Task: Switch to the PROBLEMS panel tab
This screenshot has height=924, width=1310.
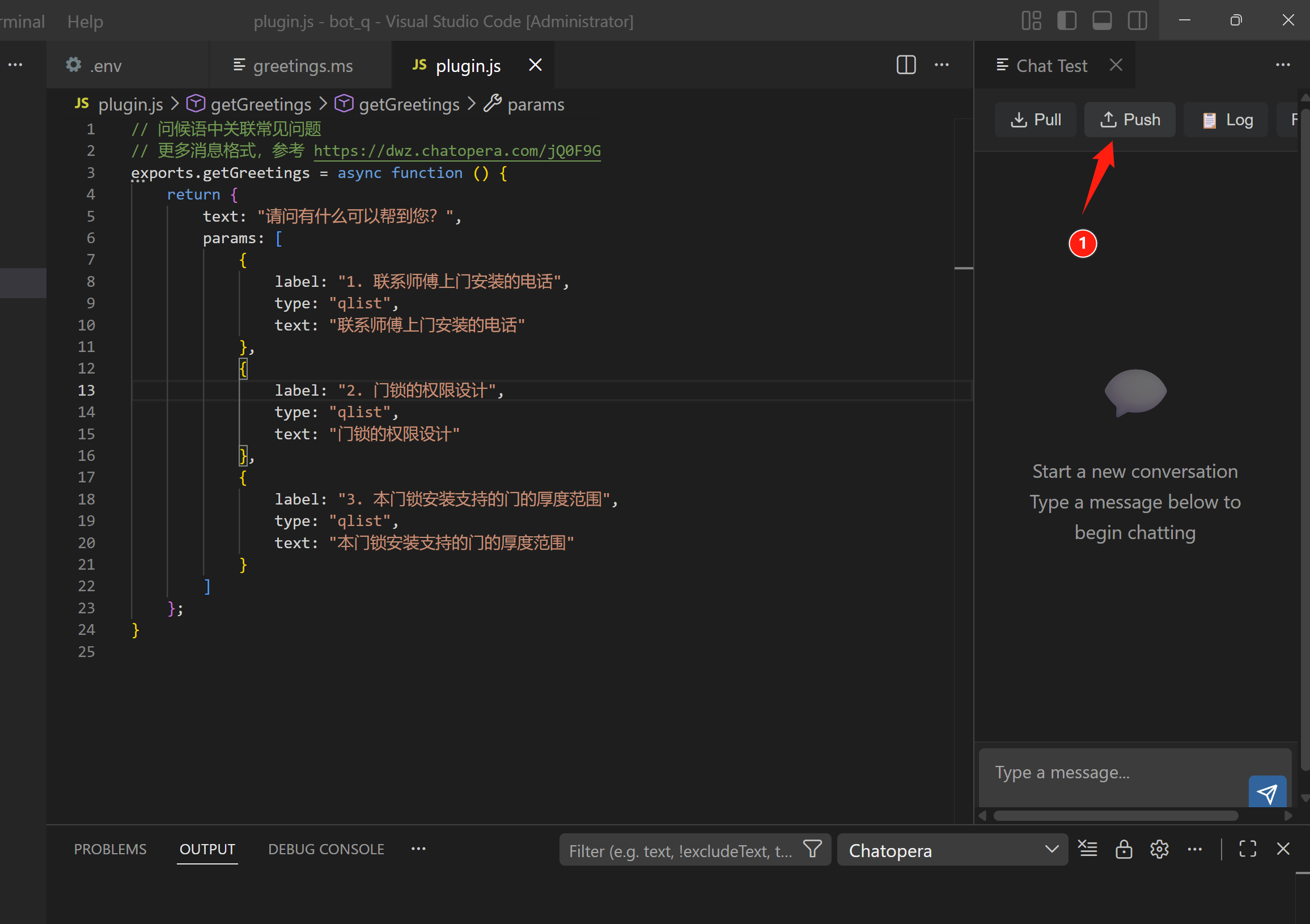Action: pyautogui.click(x=110, y=849)
